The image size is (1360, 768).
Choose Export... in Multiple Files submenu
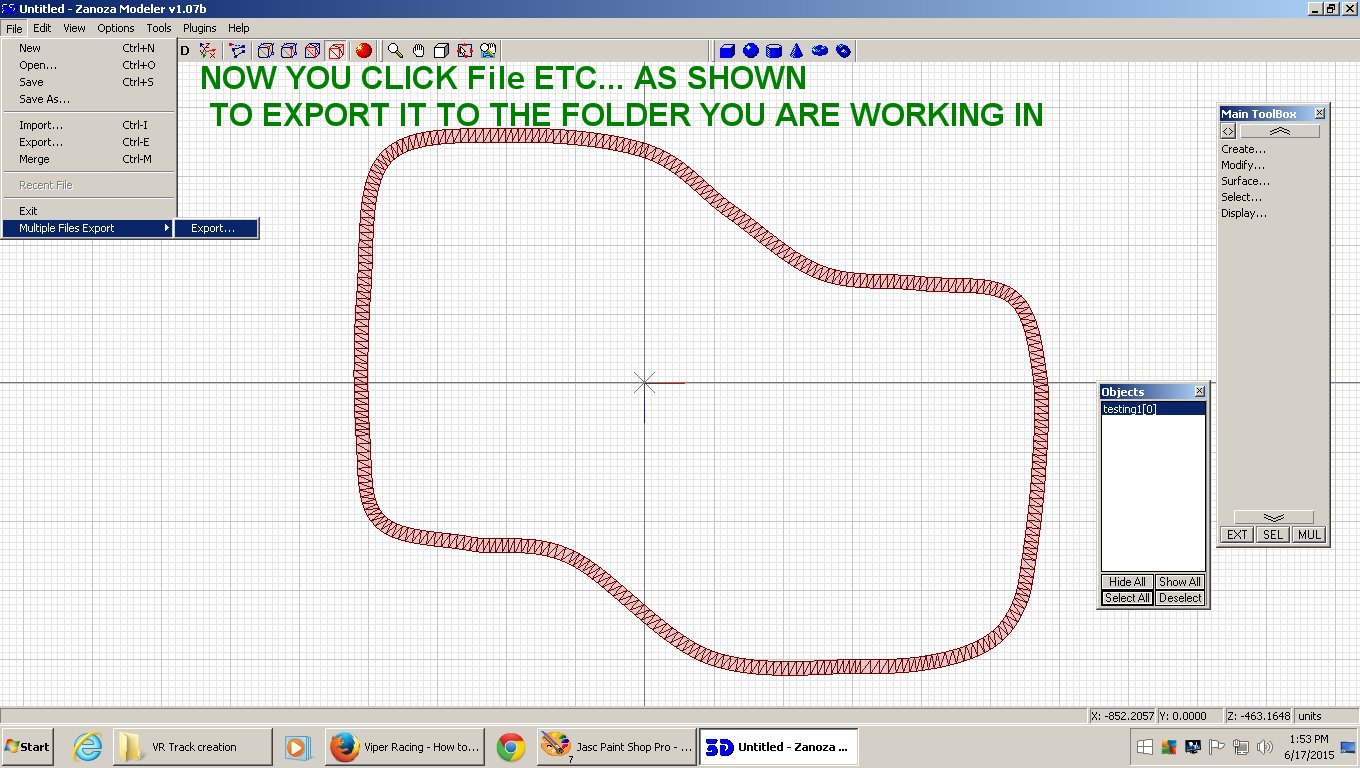[217, 228]
